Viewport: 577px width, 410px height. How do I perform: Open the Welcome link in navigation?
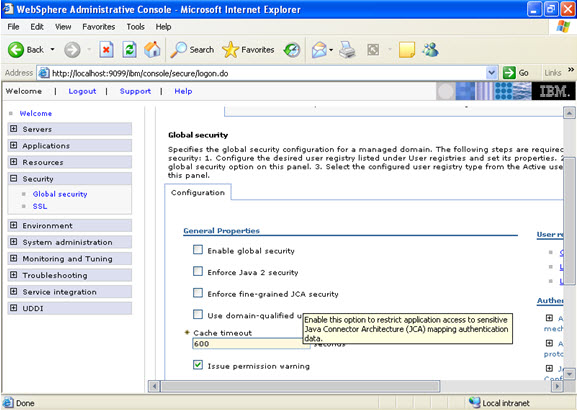[x=36, y=113]
